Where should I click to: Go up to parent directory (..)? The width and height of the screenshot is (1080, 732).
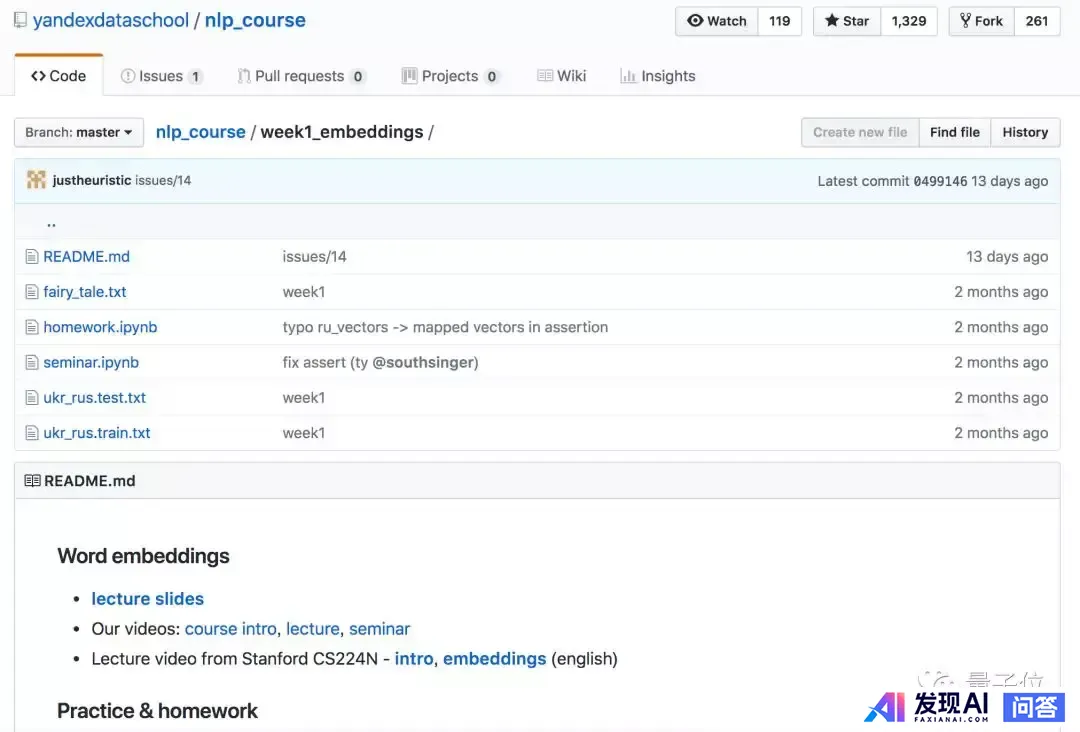[x=52, y=223]
